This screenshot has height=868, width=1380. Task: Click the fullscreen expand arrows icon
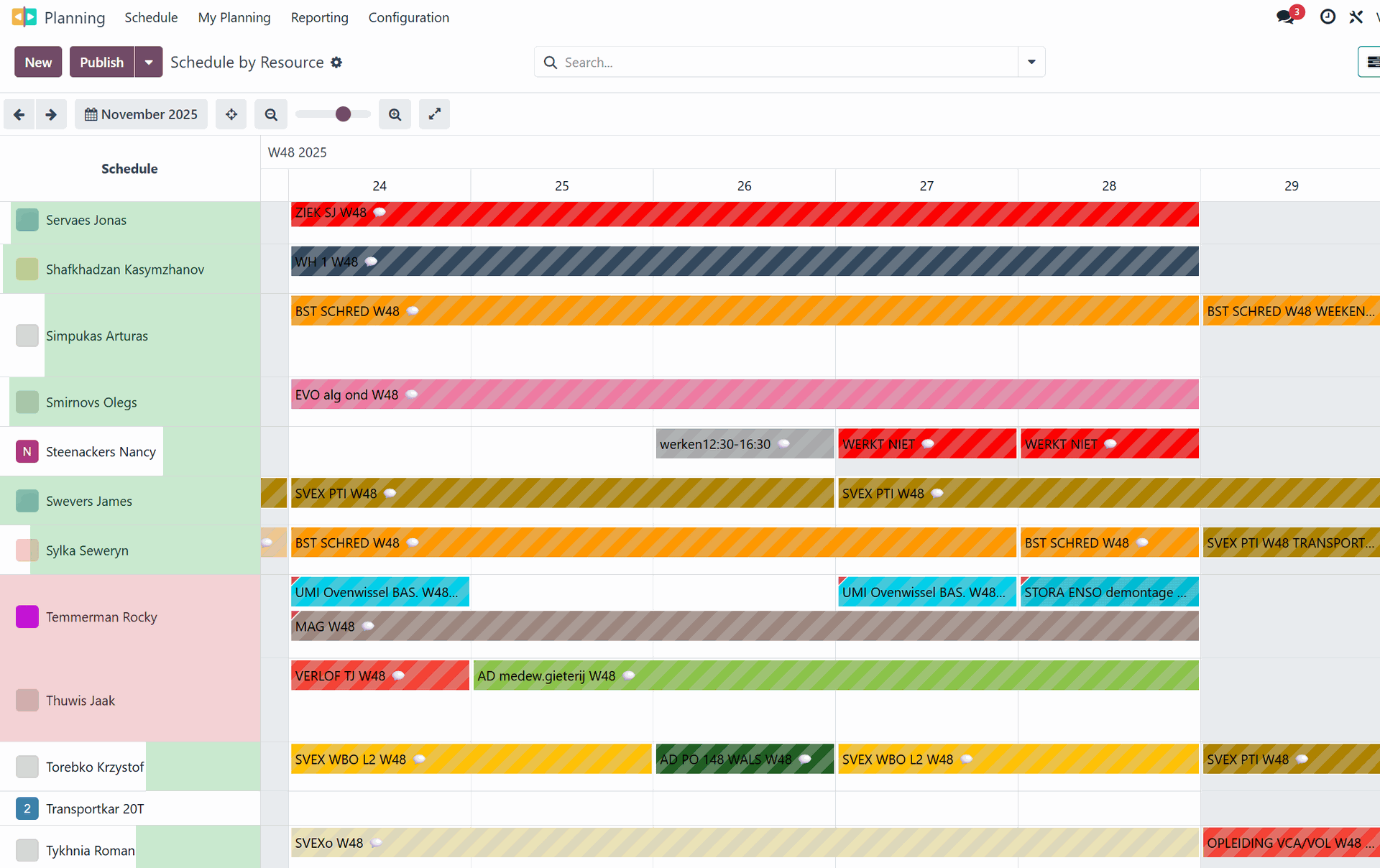(x=434, y=114)
